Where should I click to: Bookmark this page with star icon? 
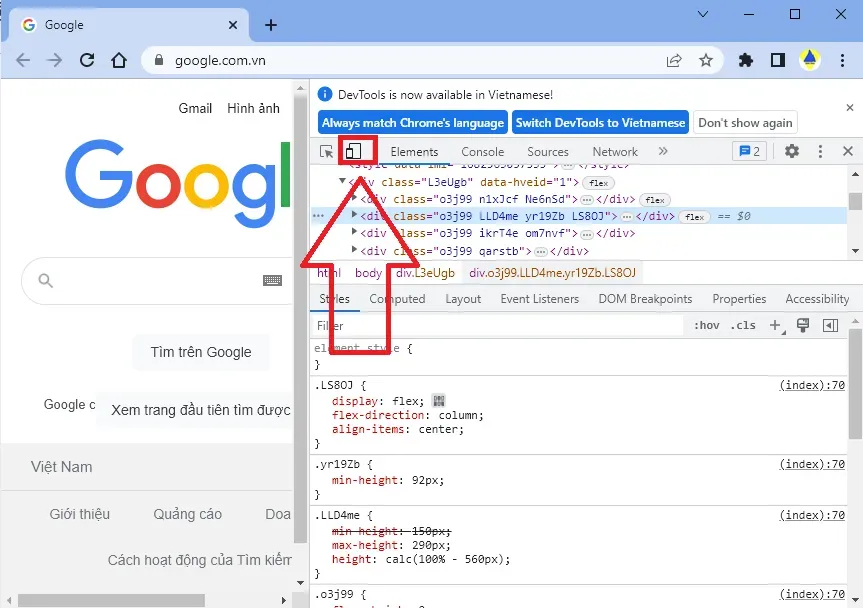click(706, 61)
